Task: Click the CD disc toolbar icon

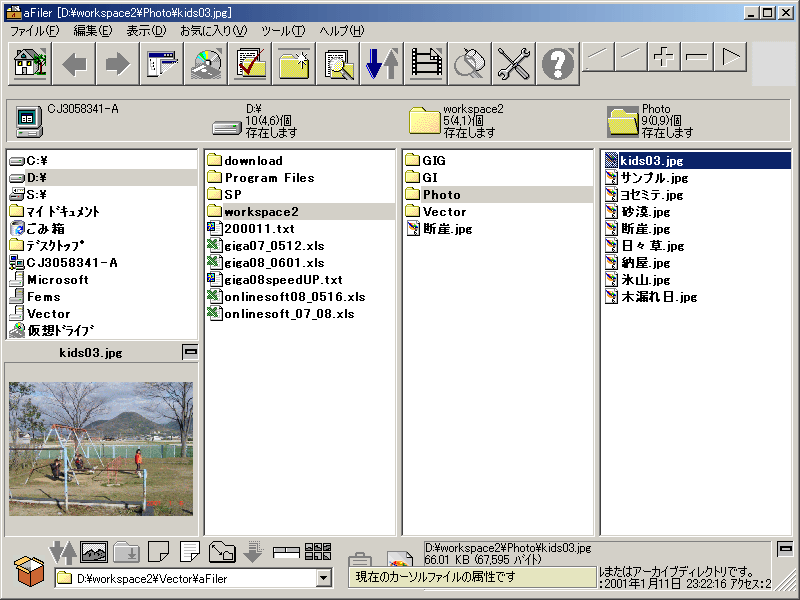Action: pyautogui.click(x=206, y=63)
